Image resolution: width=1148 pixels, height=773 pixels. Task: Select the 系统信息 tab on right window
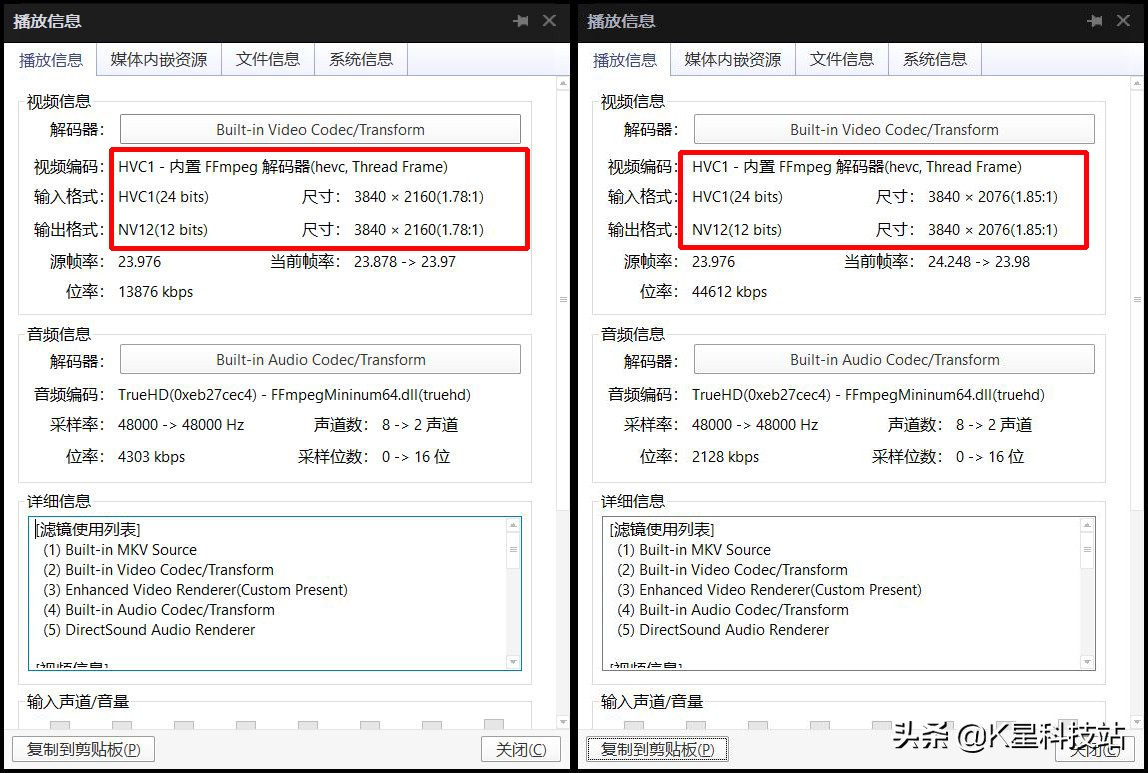(934, 60)
